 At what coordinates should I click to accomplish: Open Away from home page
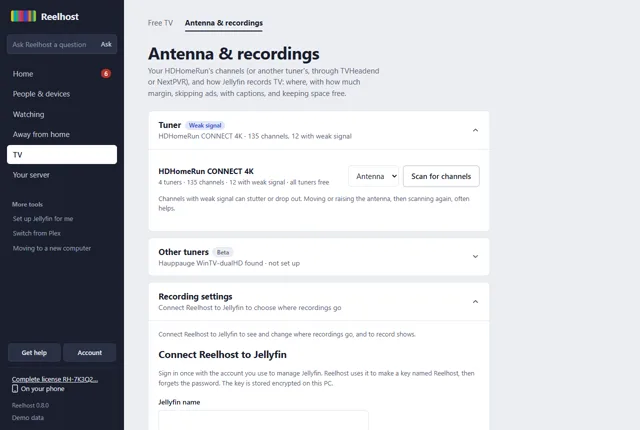[x=62, y=134]
